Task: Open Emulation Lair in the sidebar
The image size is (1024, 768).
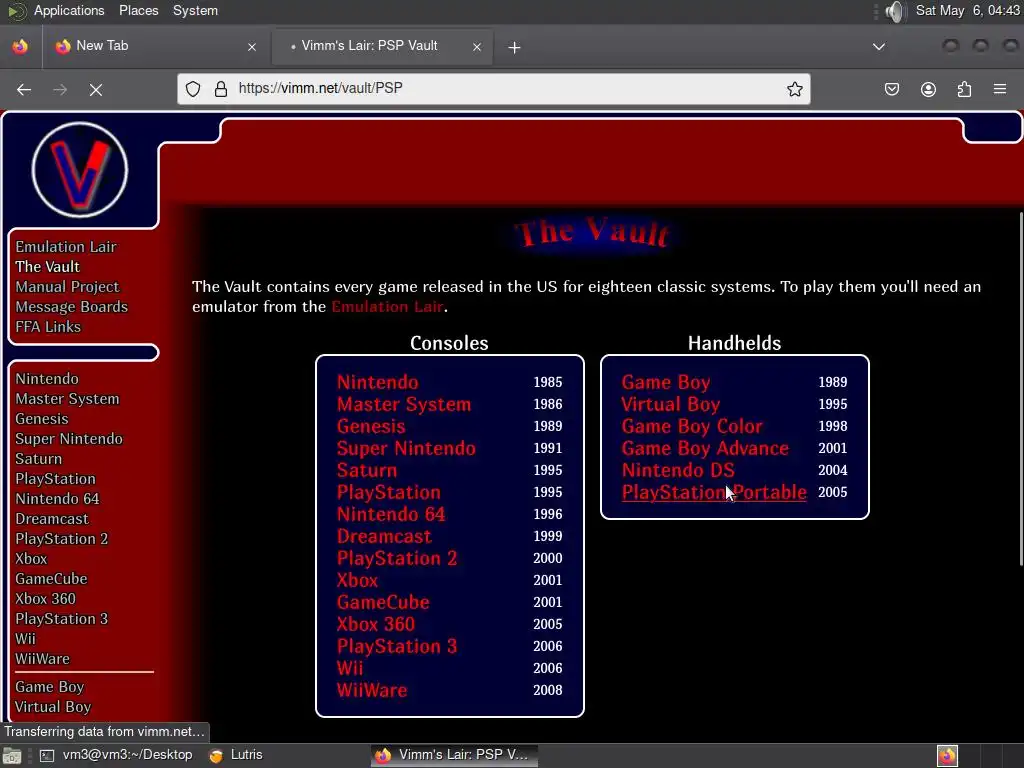Action: point(66,247)
